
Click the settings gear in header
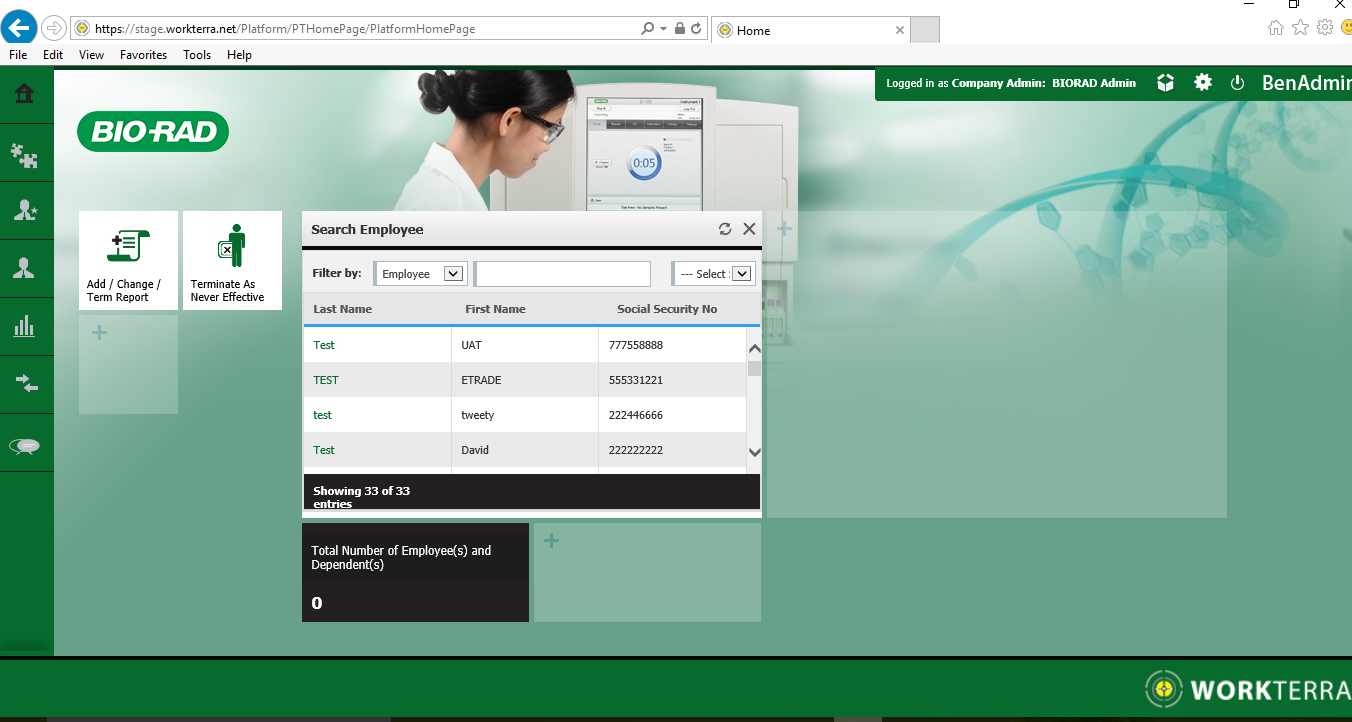pyautogui.click(x=1203, y=83)
